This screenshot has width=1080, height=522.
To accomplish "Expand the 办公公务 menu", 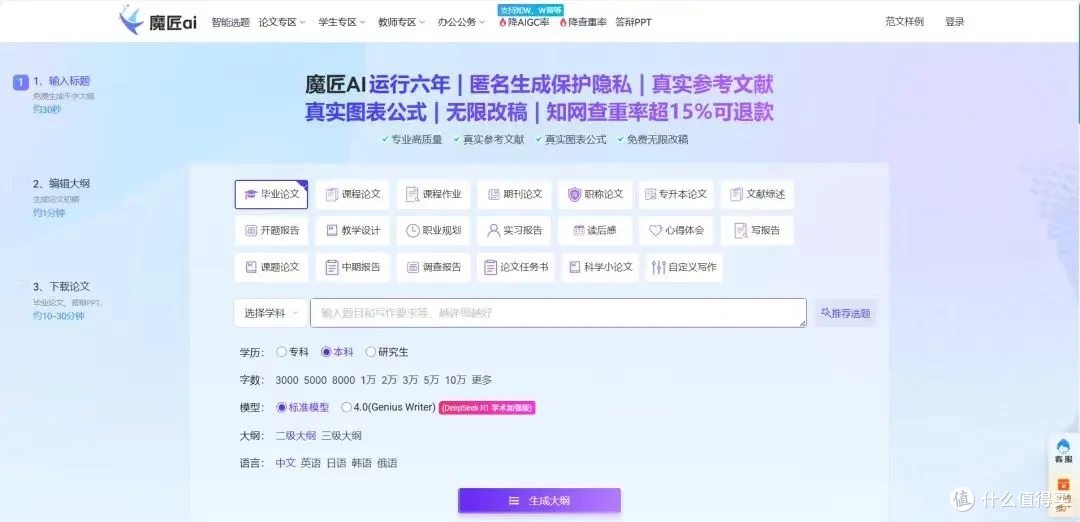I will pyautogui.click(x=461, y=22).
